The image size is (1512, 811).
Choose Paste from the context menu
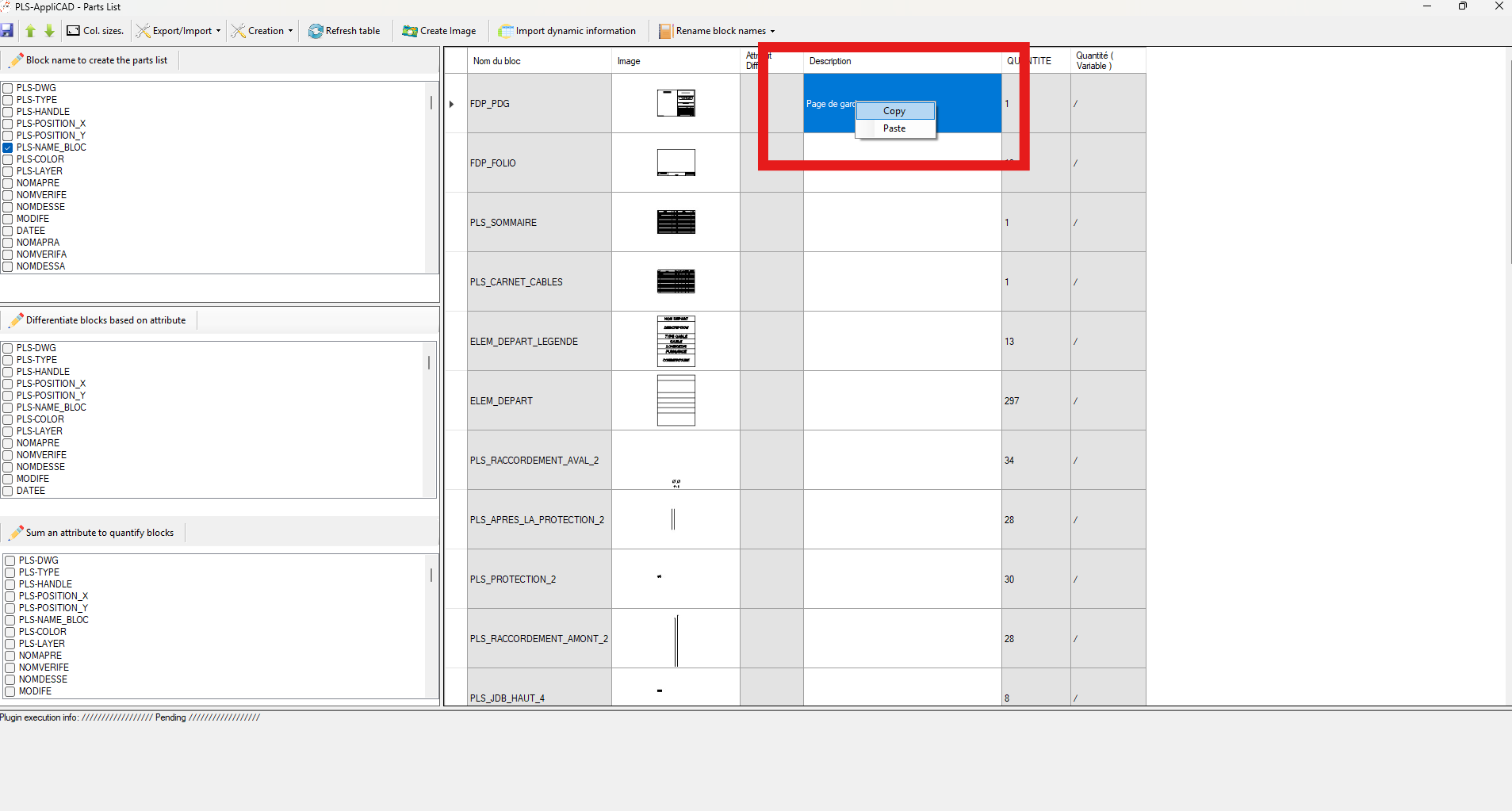[x=894, y=128]
